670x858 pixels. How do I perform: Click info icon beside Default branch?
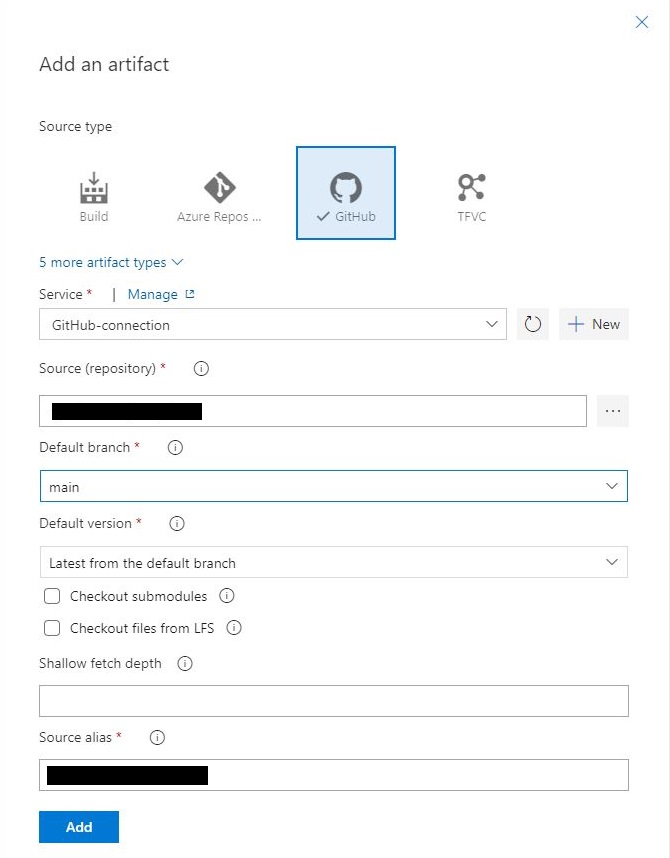pyautogui.click(x=175, y=448)
